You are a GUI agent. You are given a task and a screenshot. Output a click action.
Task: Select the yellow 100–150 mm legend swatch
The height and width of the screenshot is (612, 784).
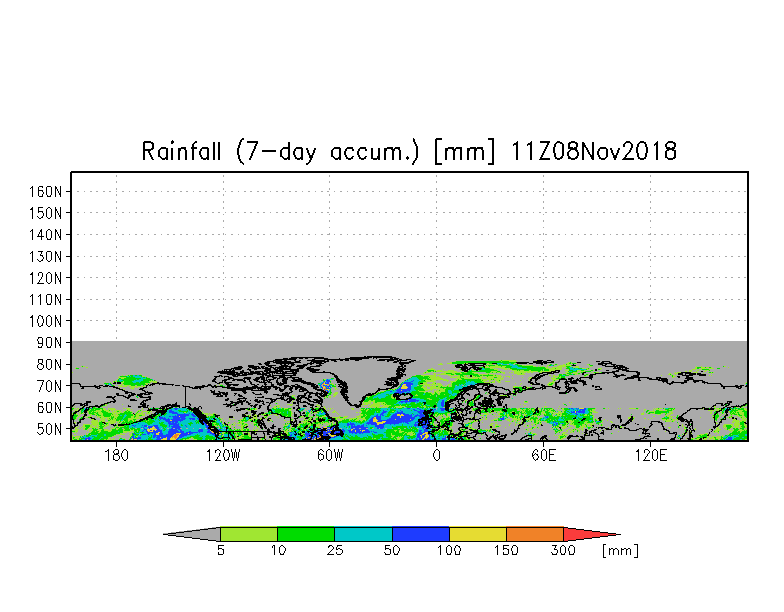tap(477, 534)
